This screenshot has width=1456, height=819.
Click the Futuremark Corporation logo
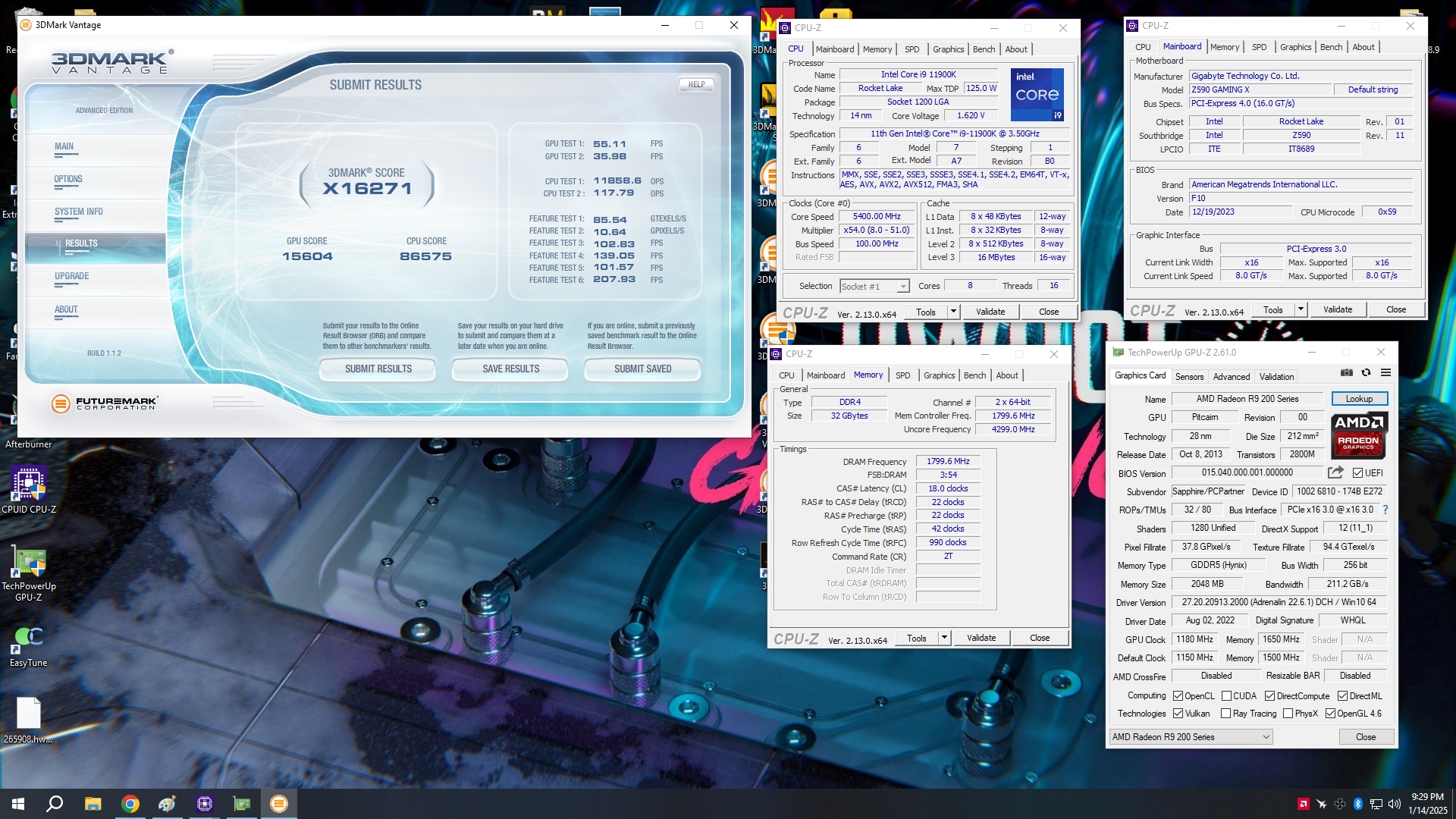(x=105, y=403)
